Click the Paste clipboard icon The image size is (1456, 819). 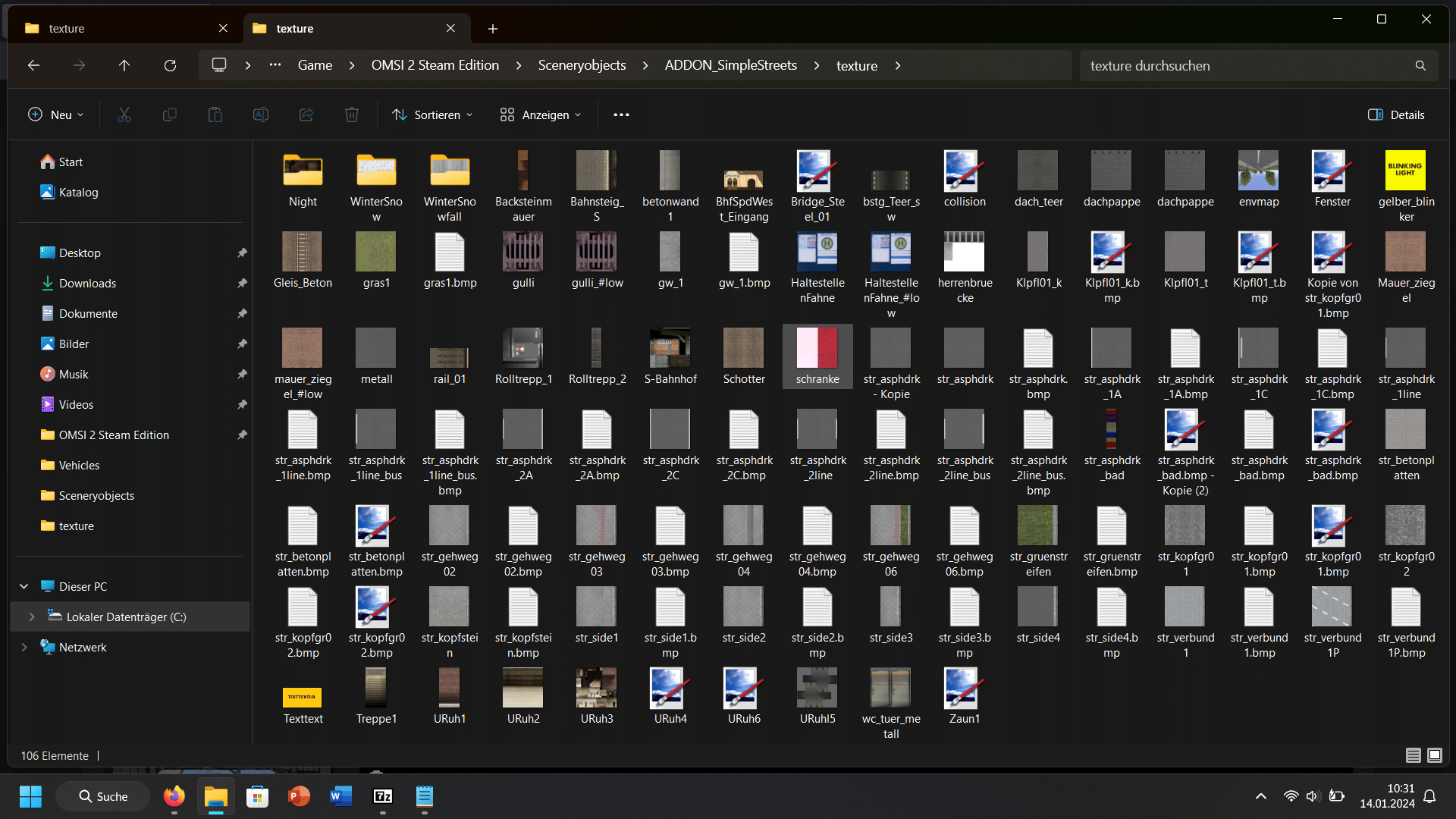pyautogui.click(x=215, y=115)
